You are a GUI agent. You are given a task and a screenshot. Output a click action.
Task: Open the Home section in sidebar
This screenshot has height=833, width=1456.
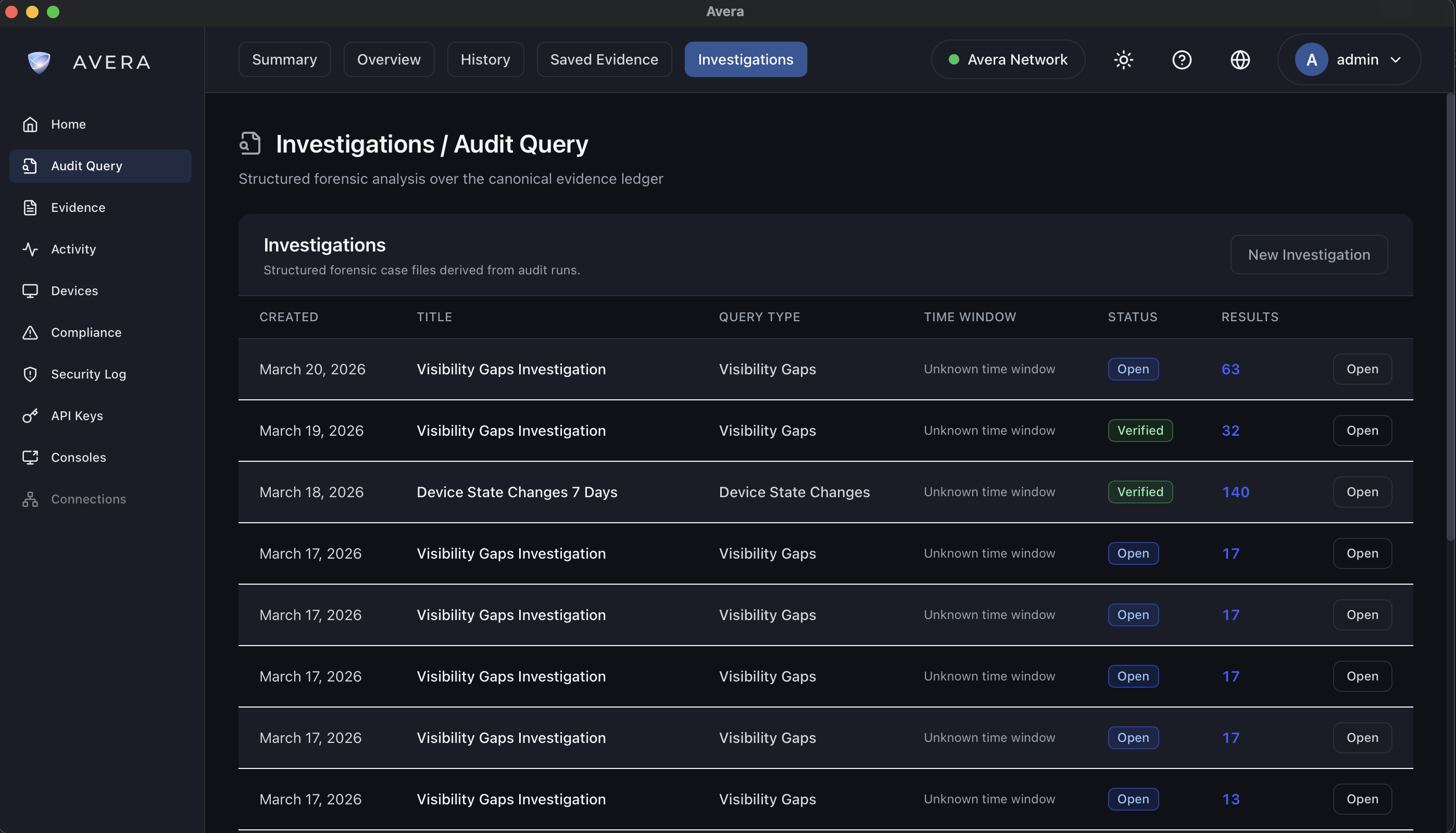69,124
